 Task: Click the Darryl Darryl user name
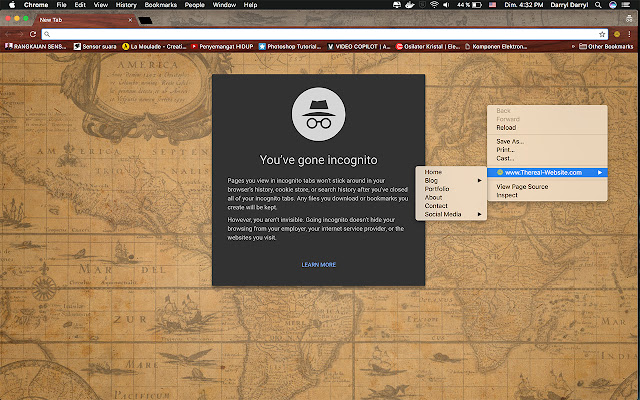569,5
